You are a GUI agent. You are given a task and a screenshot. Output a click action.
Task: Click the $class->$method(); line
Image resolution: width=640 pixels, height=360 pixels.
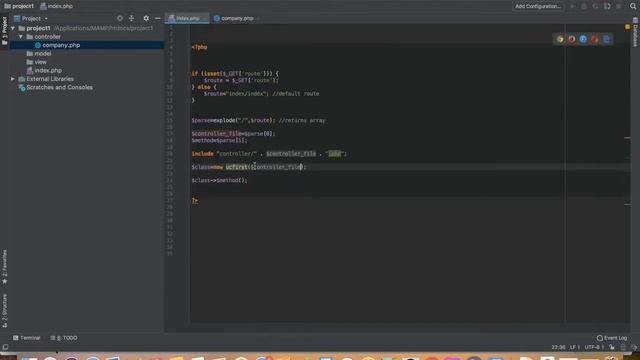[x=219, y=180]
